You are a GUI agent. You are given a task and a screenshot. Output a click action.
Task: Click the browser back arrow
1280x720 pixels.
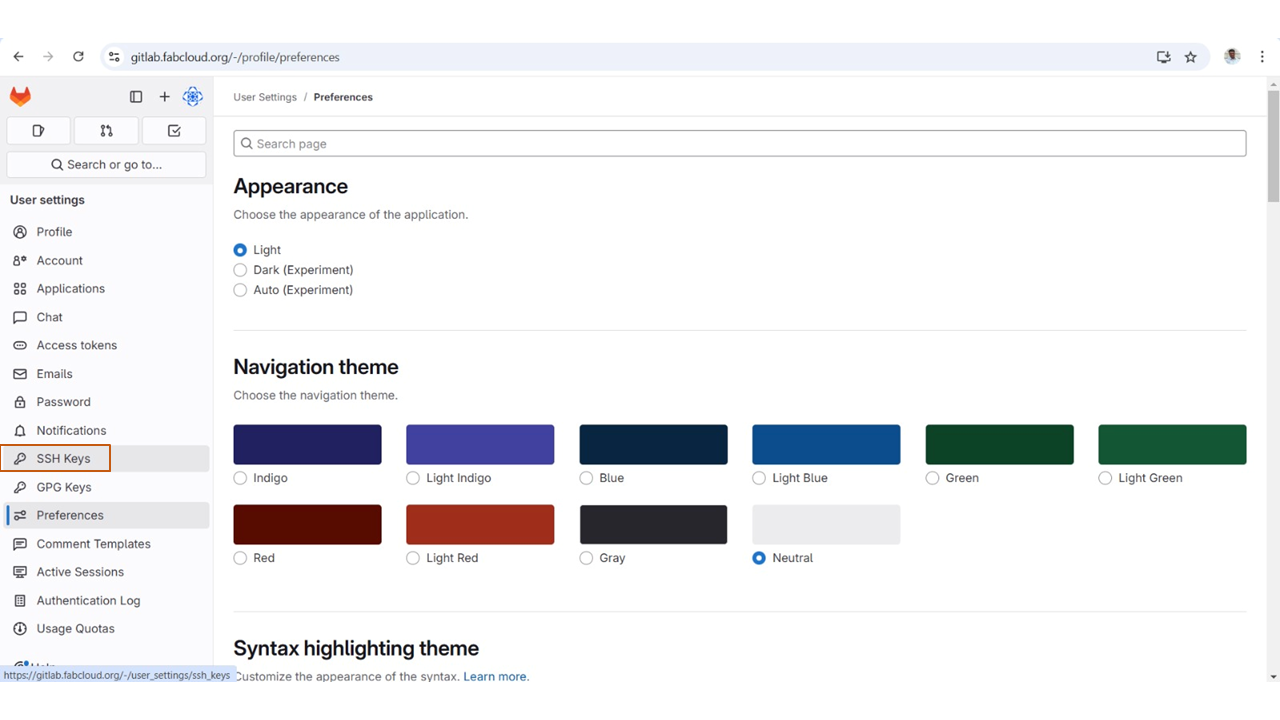click(x=18, y=57)
